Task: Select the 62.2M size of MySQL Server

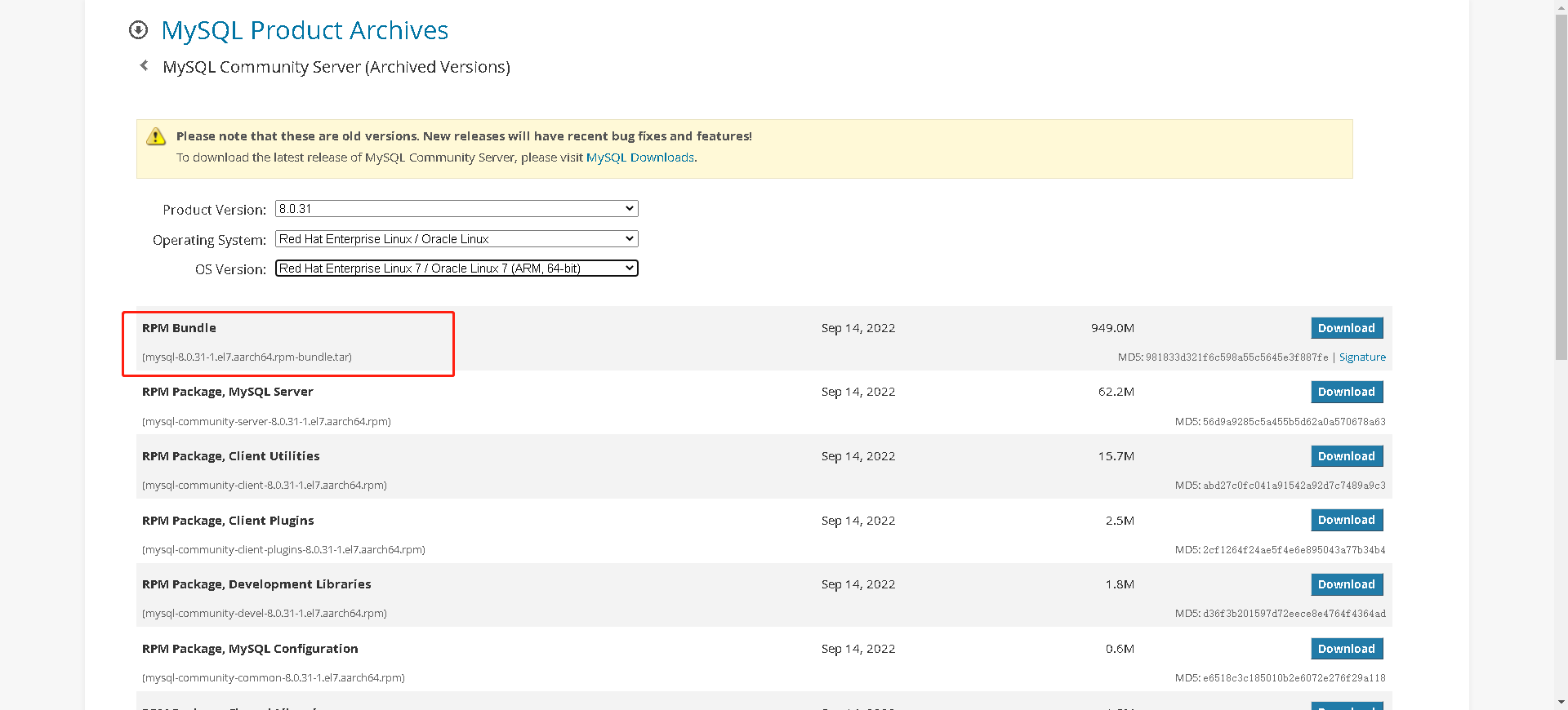Action: 1116,392
